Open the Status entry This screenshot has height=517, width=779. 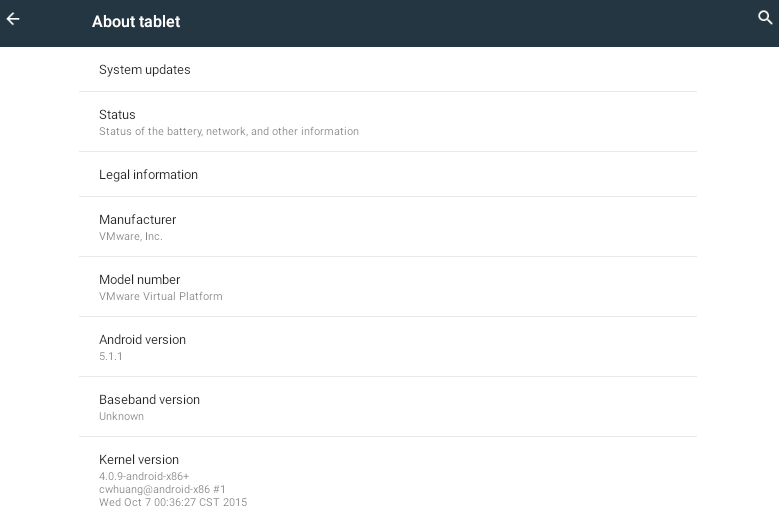[x=388, y=122]
